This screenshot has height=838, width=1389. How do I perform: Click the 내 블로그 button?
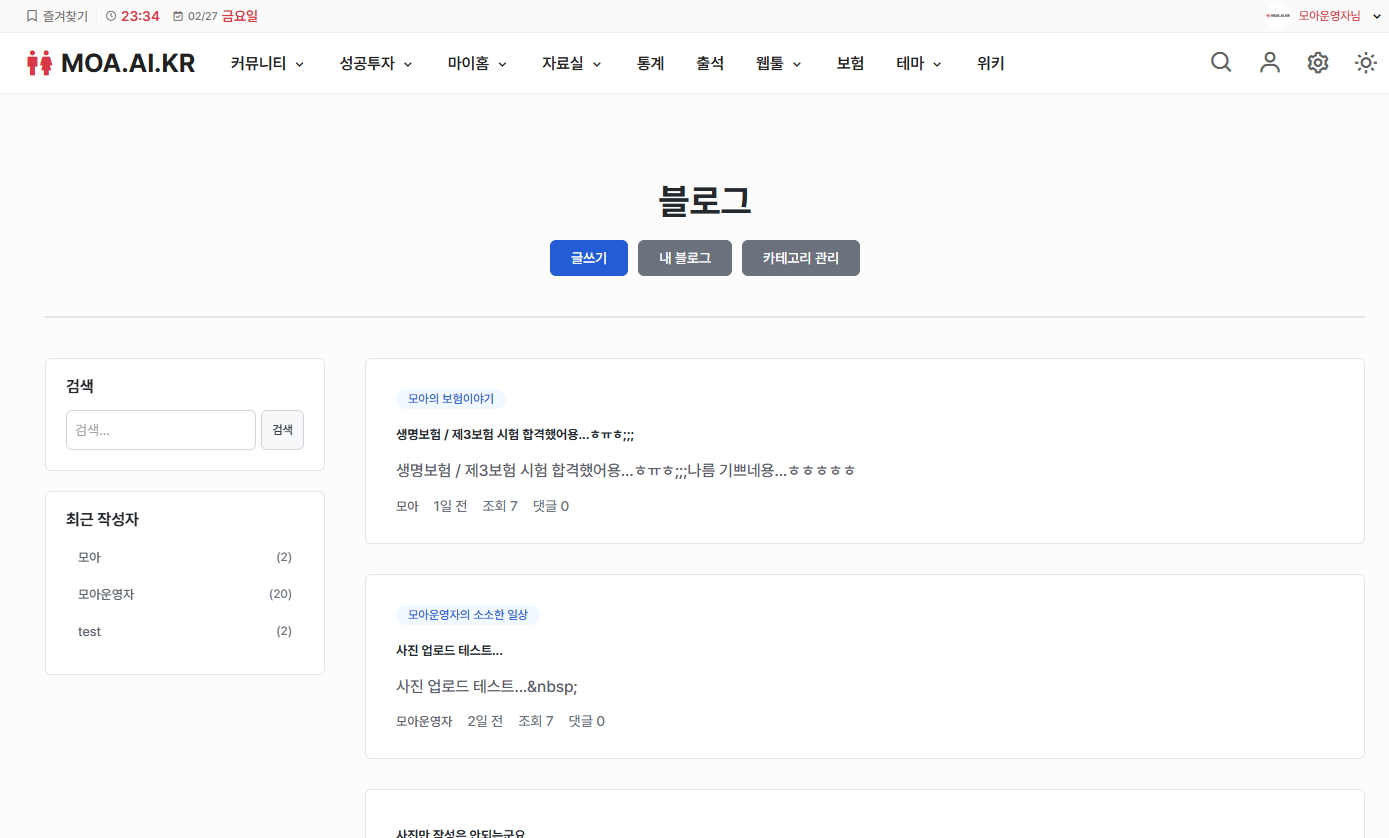coord(685,258)
